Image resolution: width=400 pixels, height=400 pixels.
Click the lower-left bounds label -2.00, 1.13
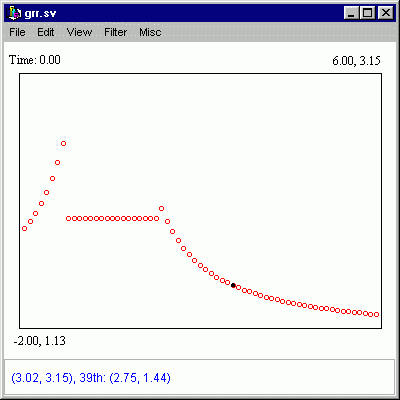click(40, 341)
